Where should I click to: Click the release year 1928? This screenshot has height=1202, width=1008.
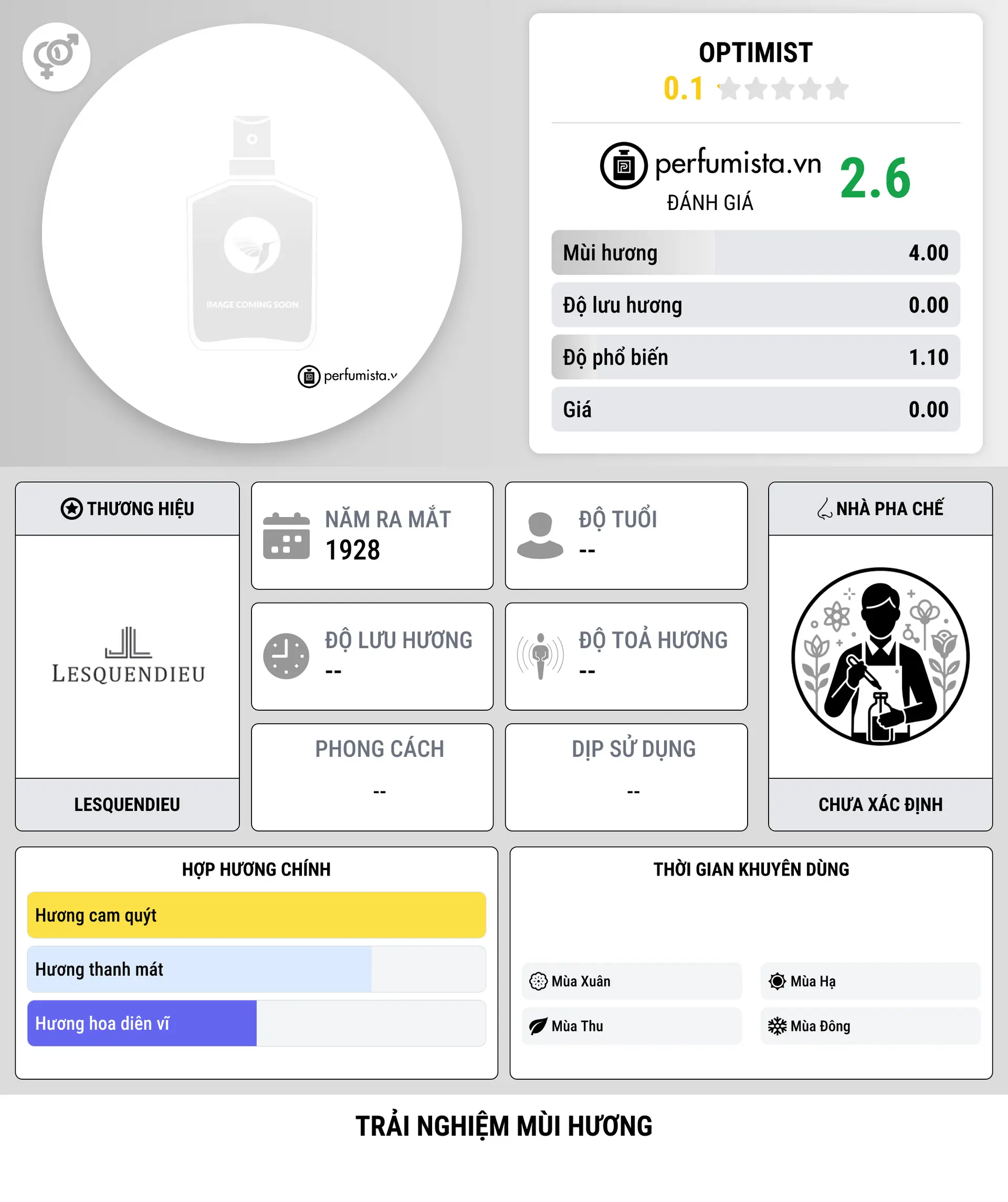click(x=353, y=550)
